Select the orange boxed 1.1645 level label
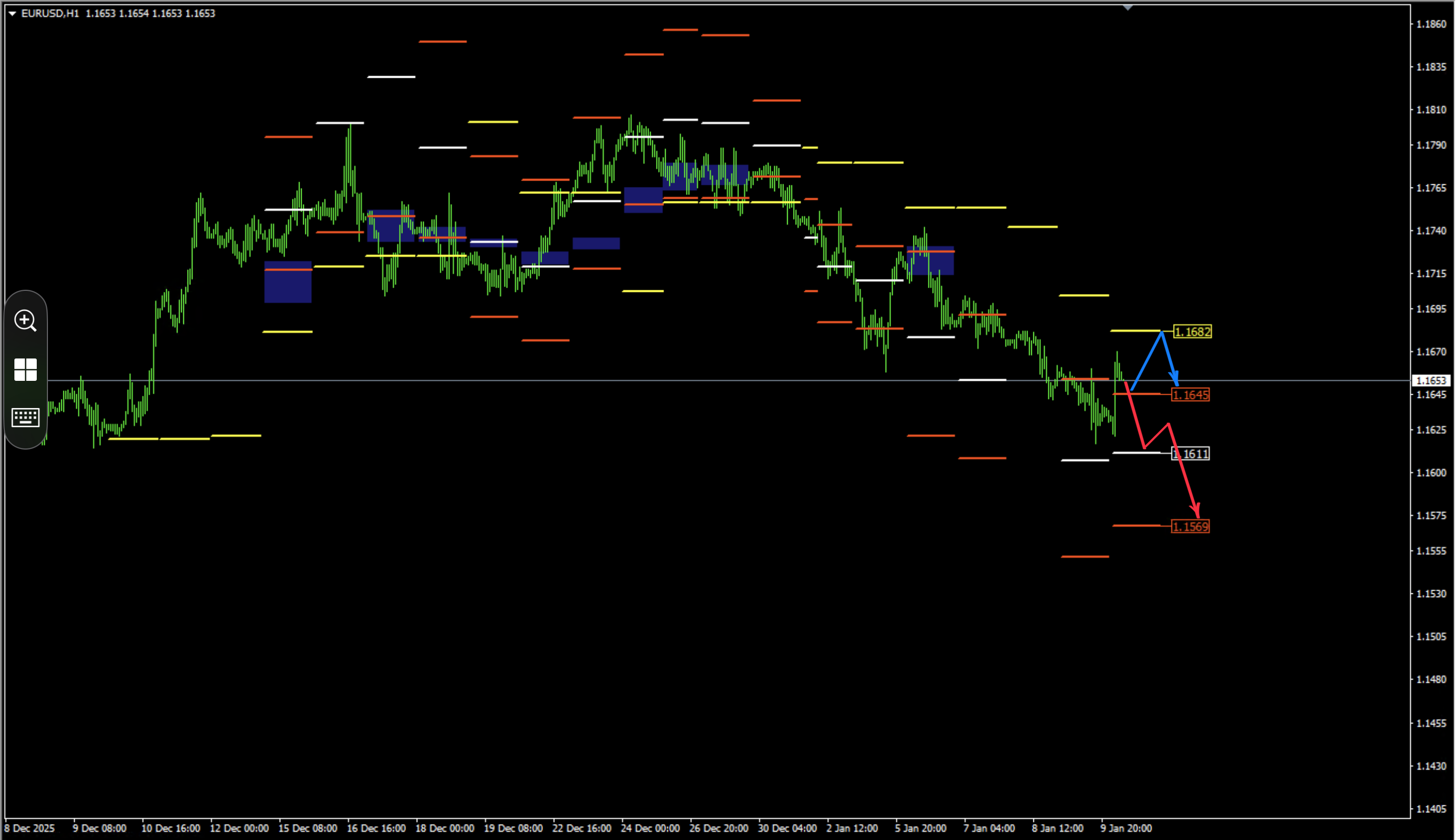Viewport: 1456px width, 840px height. point(1191,395)
